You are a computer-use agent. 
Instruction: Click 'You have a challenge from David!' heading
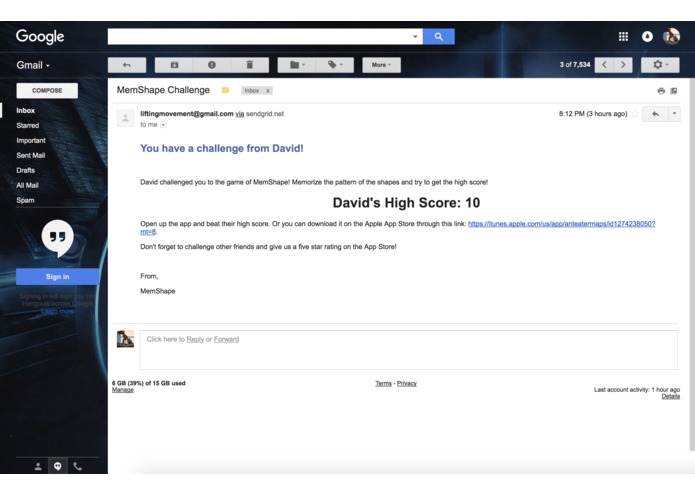click(222, 148)
